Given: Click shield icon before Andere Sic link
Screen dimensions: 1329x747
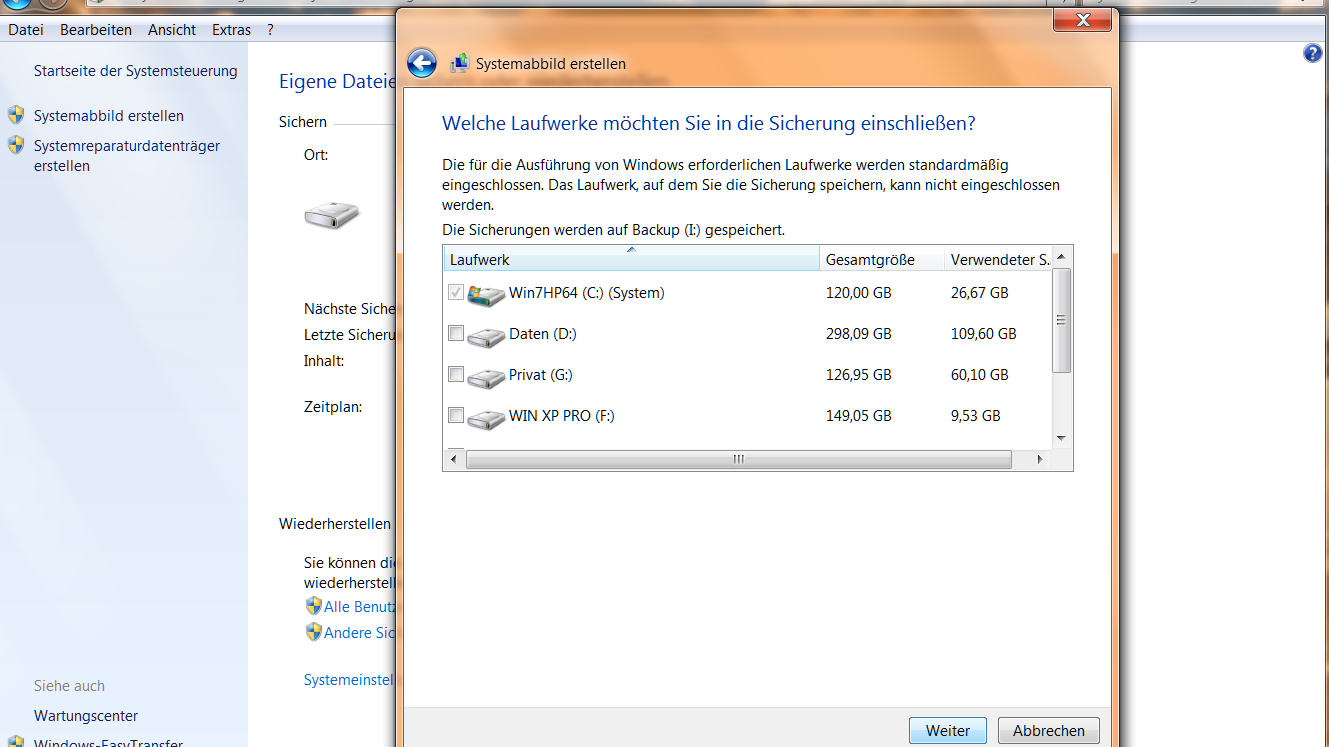Looking at the screenshot, I should tap(314, 632).
